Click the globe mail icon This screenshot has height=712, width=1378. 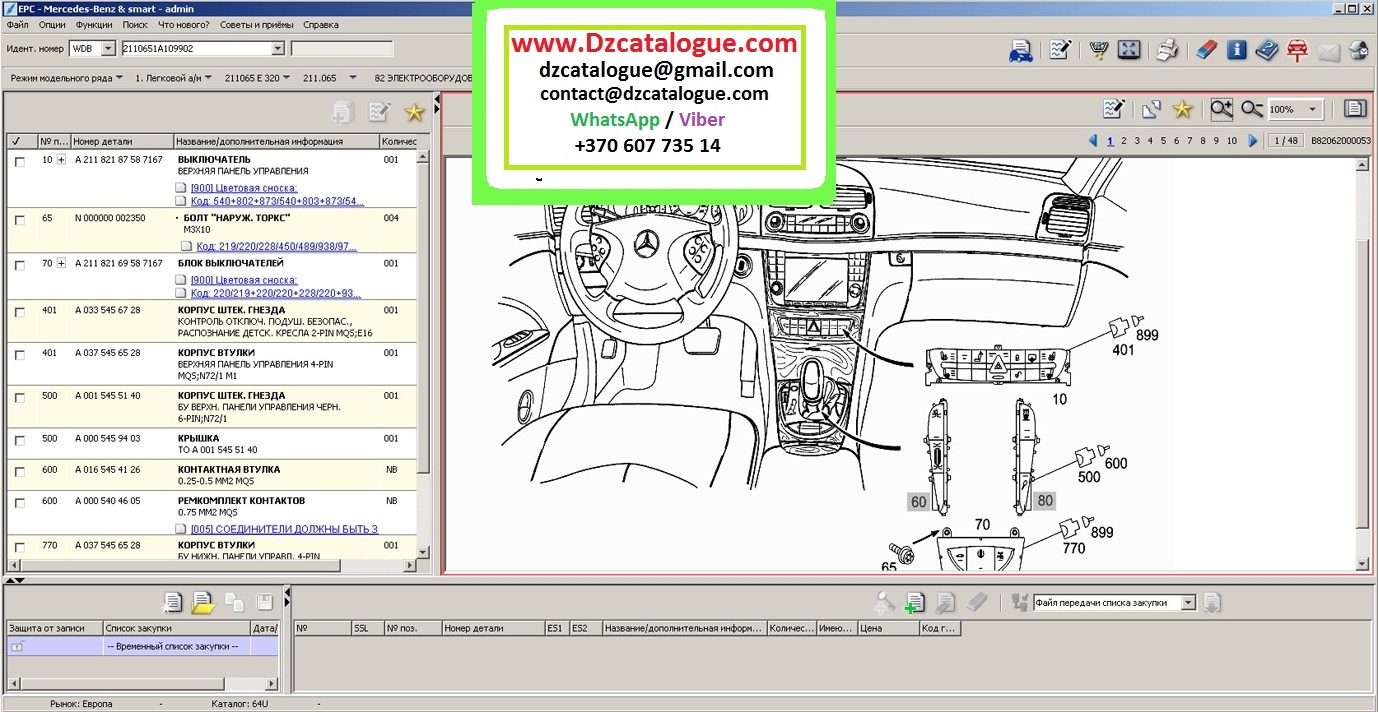(x=1359, y=50)
